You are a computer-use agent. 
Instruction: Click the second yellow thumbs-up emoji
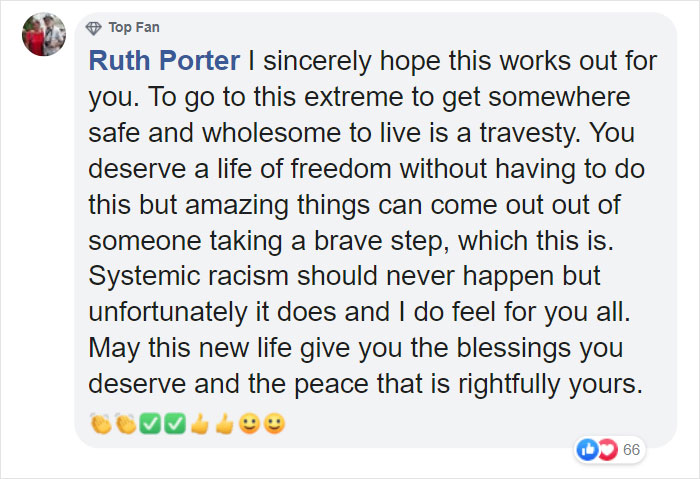pyautogui.click(x=225, y=424)
